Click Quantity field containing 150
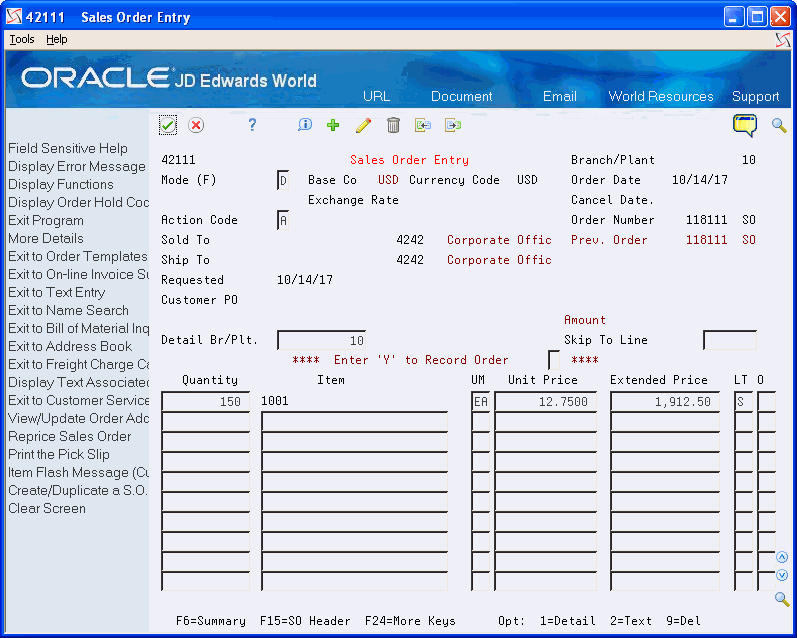 point(205,401)
